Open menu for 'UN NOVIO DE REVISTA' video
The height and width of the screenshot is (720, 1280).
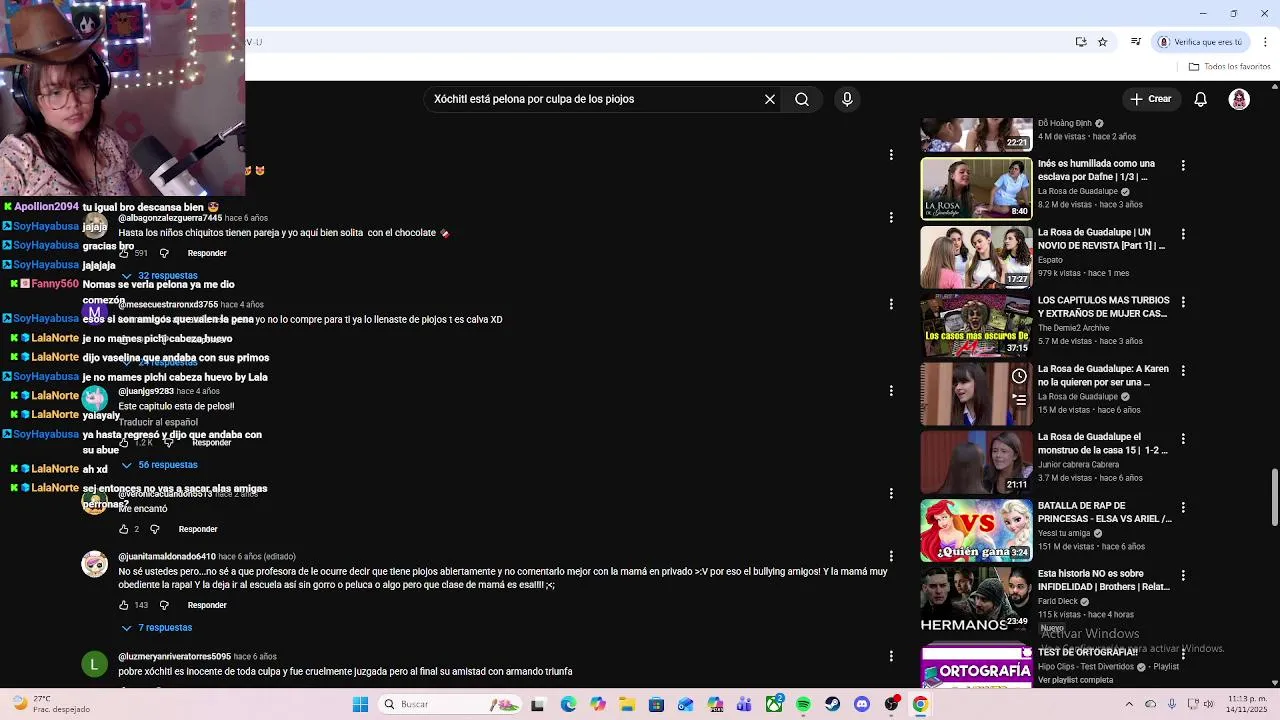(x=1183, y=234)
